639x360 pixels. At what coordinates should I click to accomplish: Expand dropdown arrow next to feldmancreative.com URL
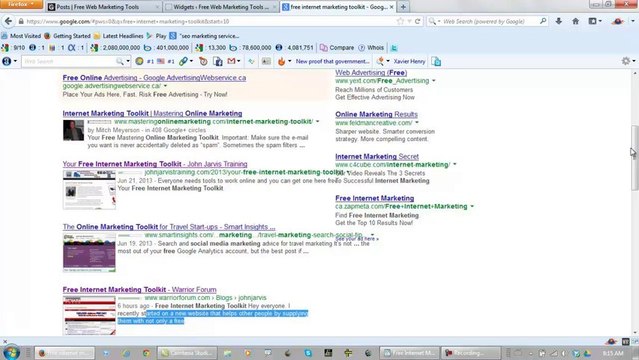(x=417, y=123)
